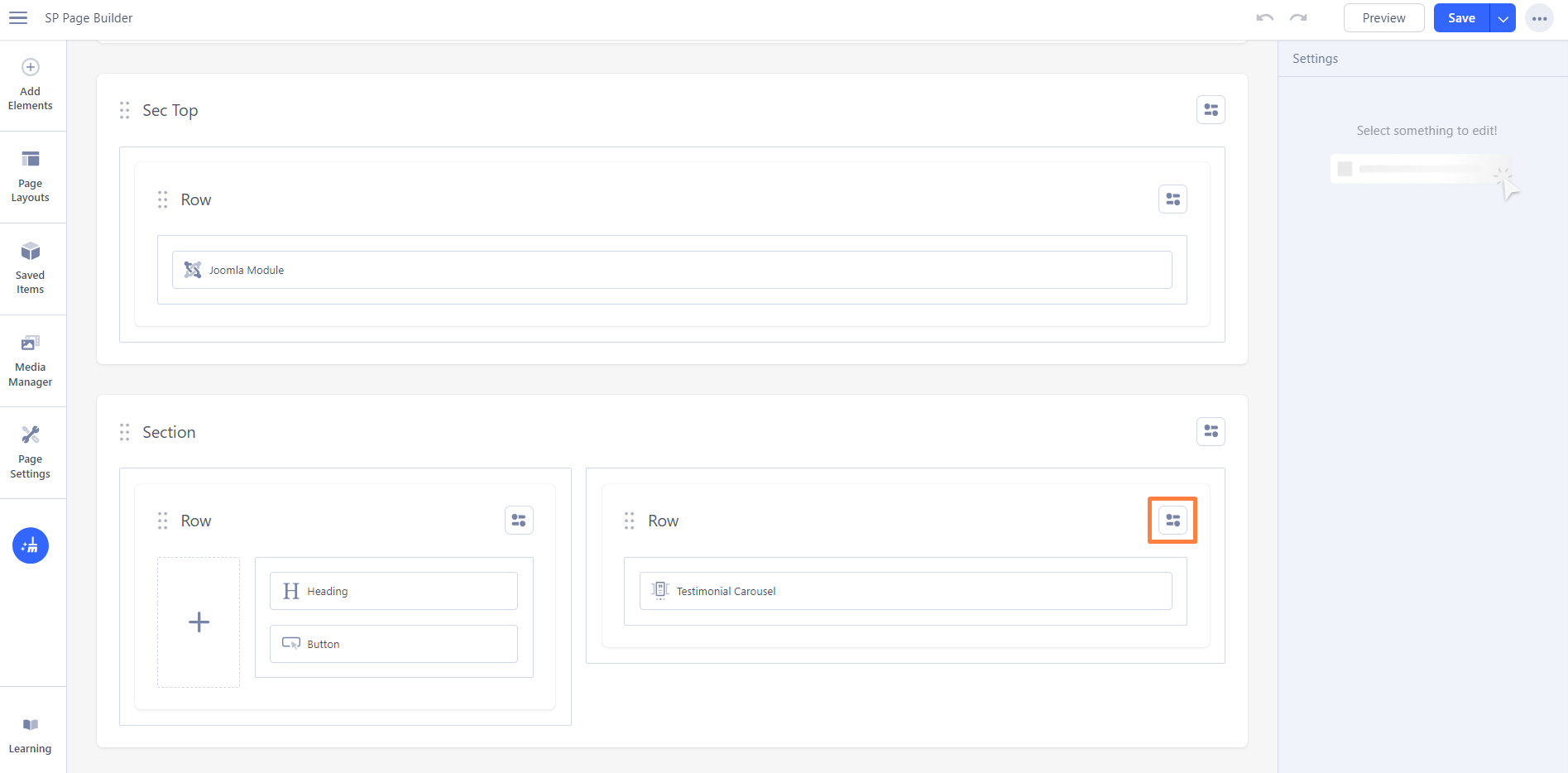The width and height of the screenshot is (1568, 773).
Task: Expand the Save dropdown arrow
Action: point(1503,18)
